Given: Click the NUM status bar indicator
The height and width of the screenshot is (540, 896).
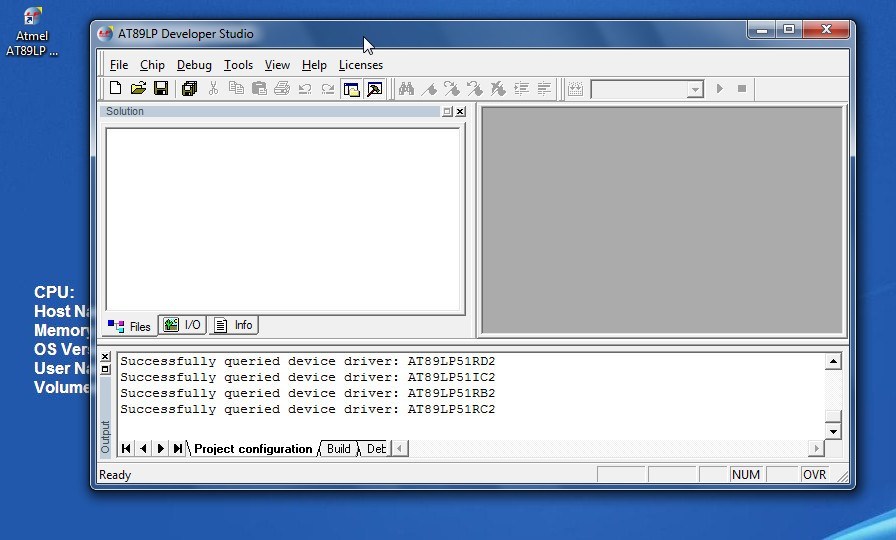Looking at the screenshot, I should coord(746,475).
